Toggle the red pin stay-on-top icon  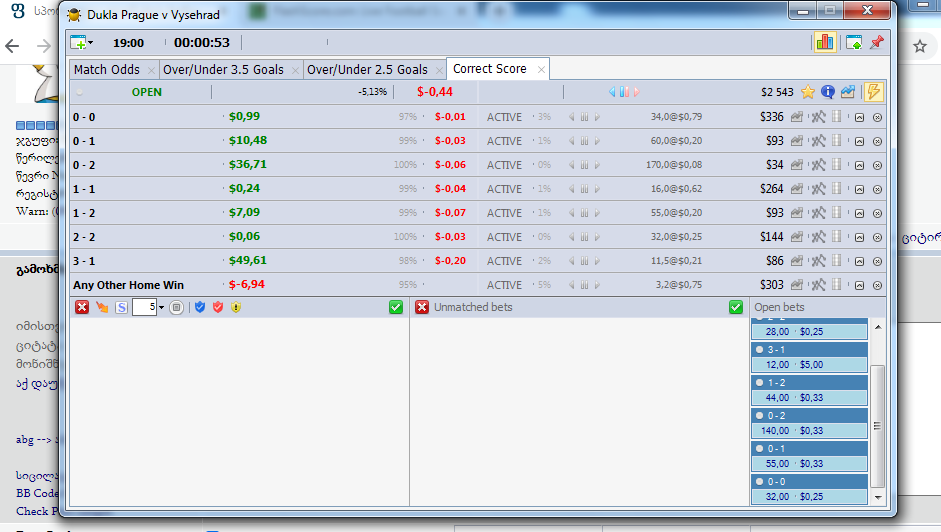pos(876,42)
